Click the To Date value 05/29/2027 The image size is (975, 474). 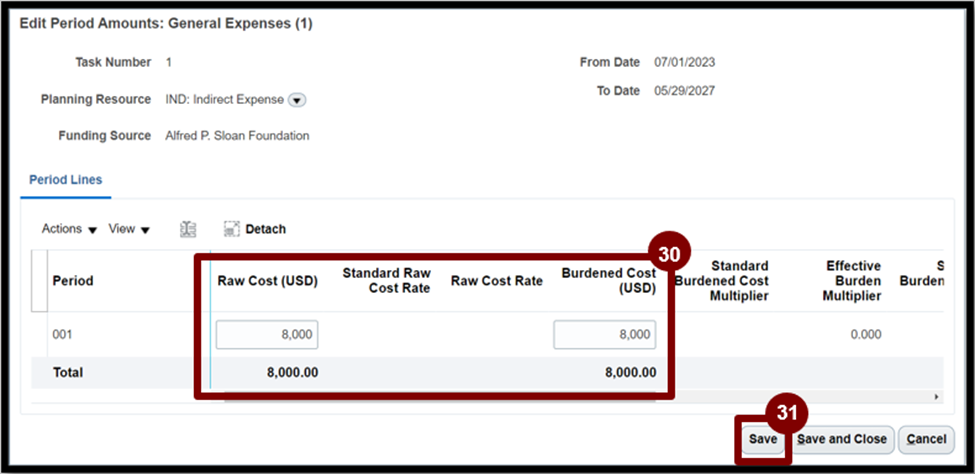pyautogui.click(x=685, y=91)
